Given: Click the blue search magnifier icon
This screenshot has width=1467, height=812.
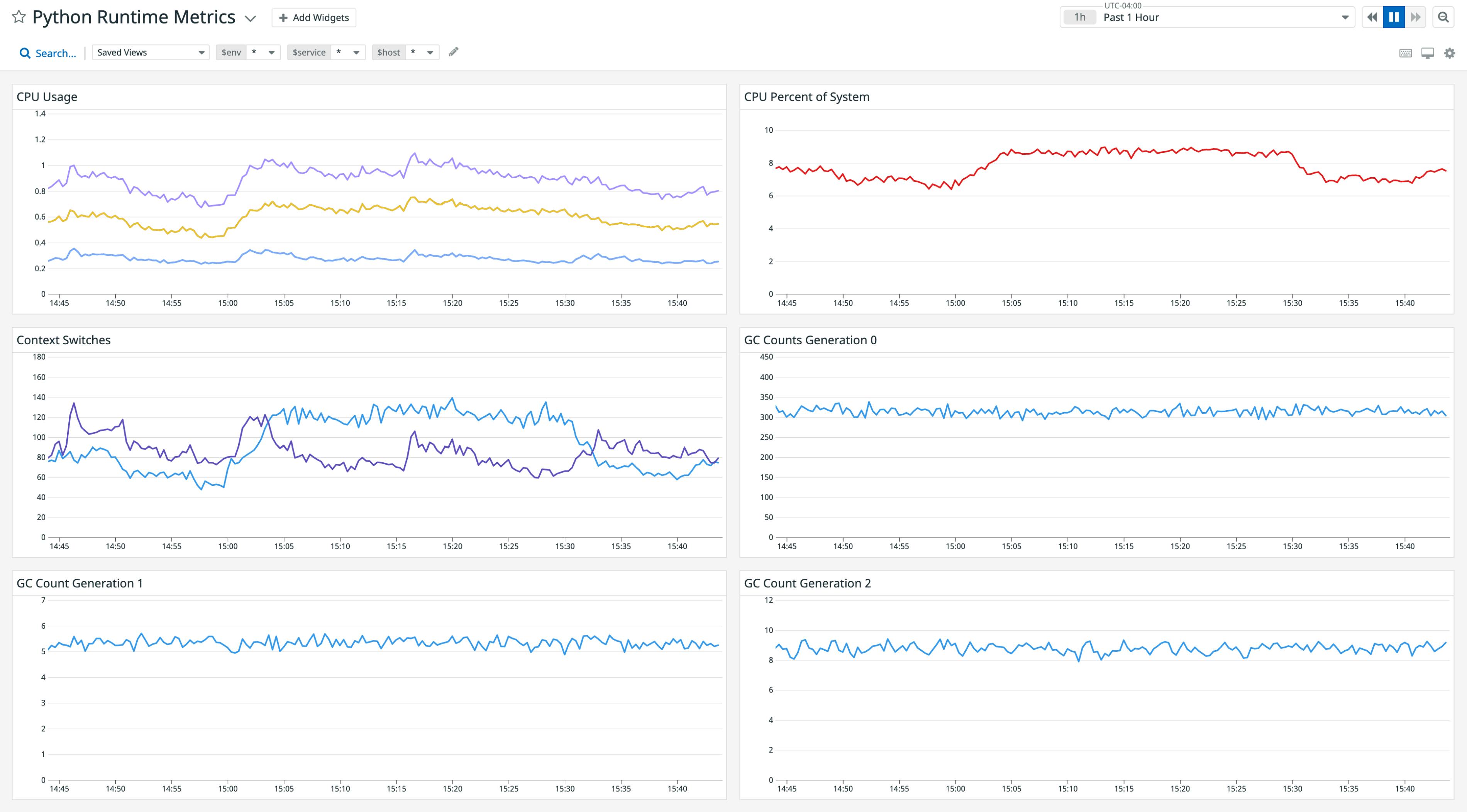Looking at the screenshot, I should (x=25, y=52).
